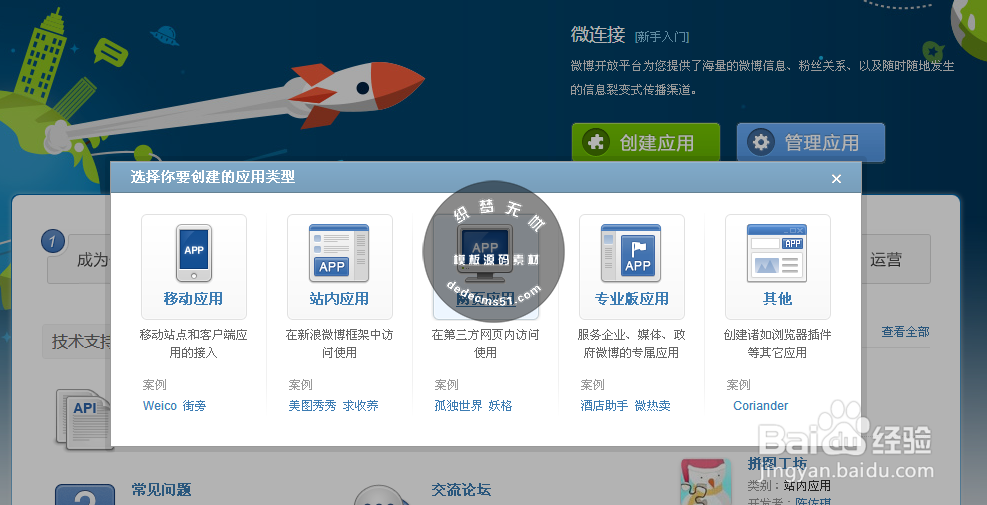Close the app type selection dialog
The width and height of the screenshot is (987, 505).
tap(837, 179)
